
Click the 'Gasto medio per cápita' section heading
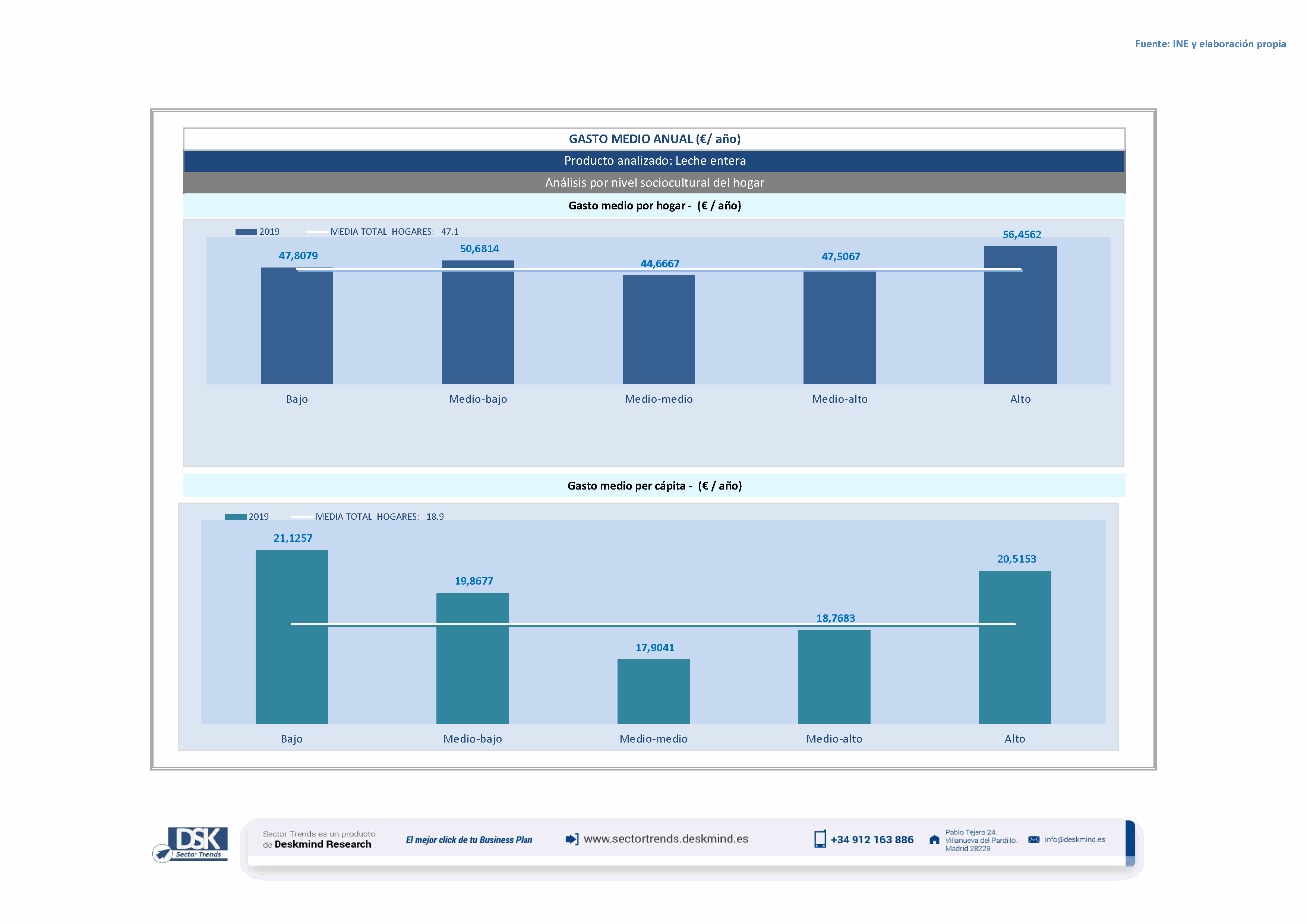tap(654, 486)
